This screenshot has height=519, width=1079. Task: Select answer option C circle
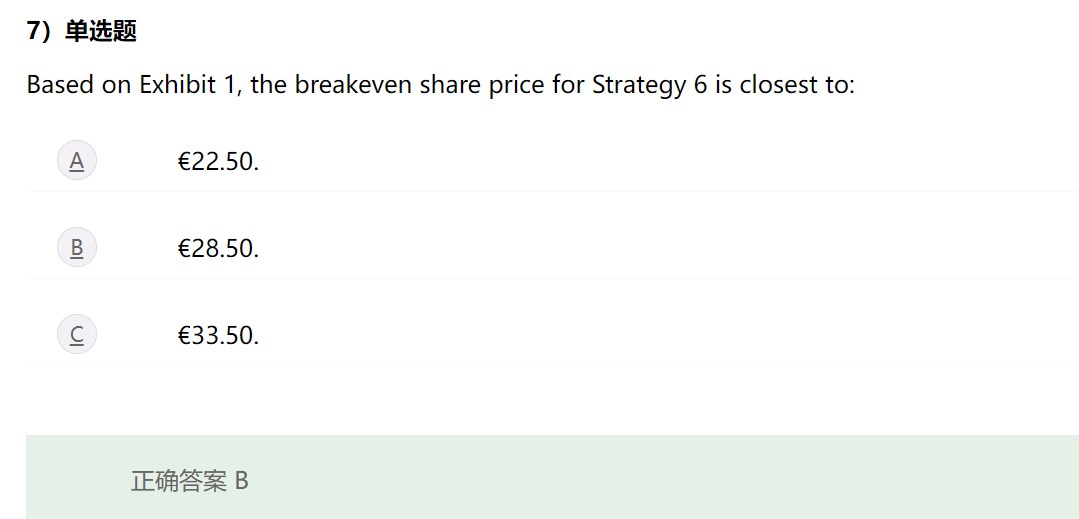click(76, 334)
